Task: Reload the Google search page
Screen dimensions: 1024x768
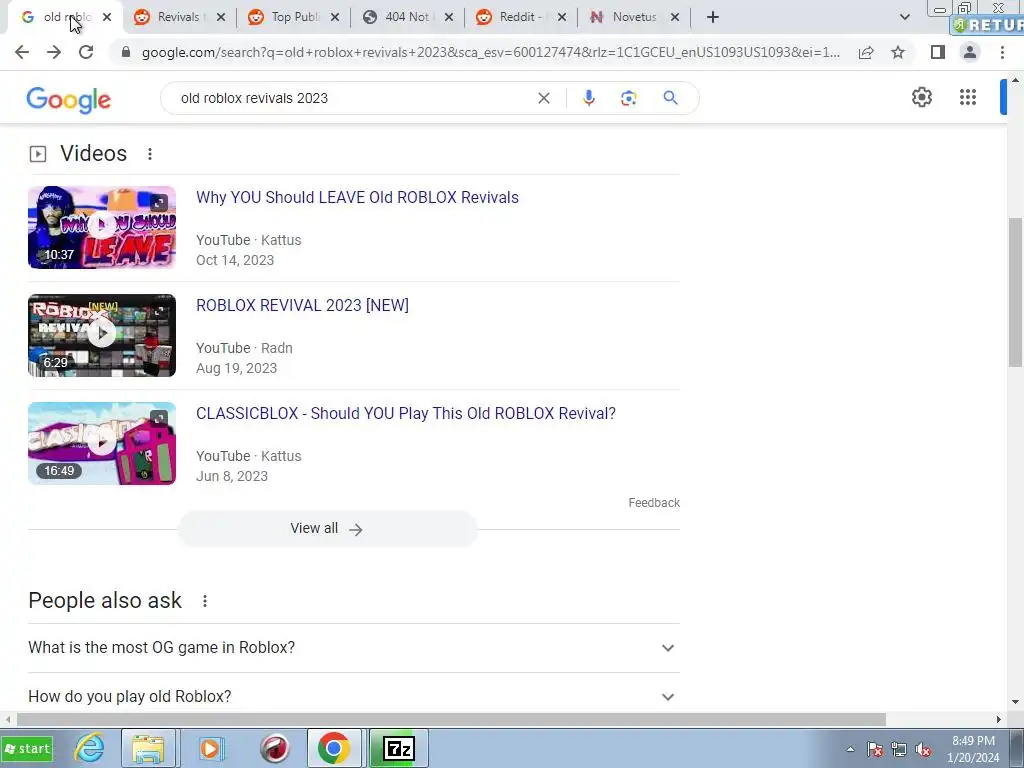Action: click(86, 52)
